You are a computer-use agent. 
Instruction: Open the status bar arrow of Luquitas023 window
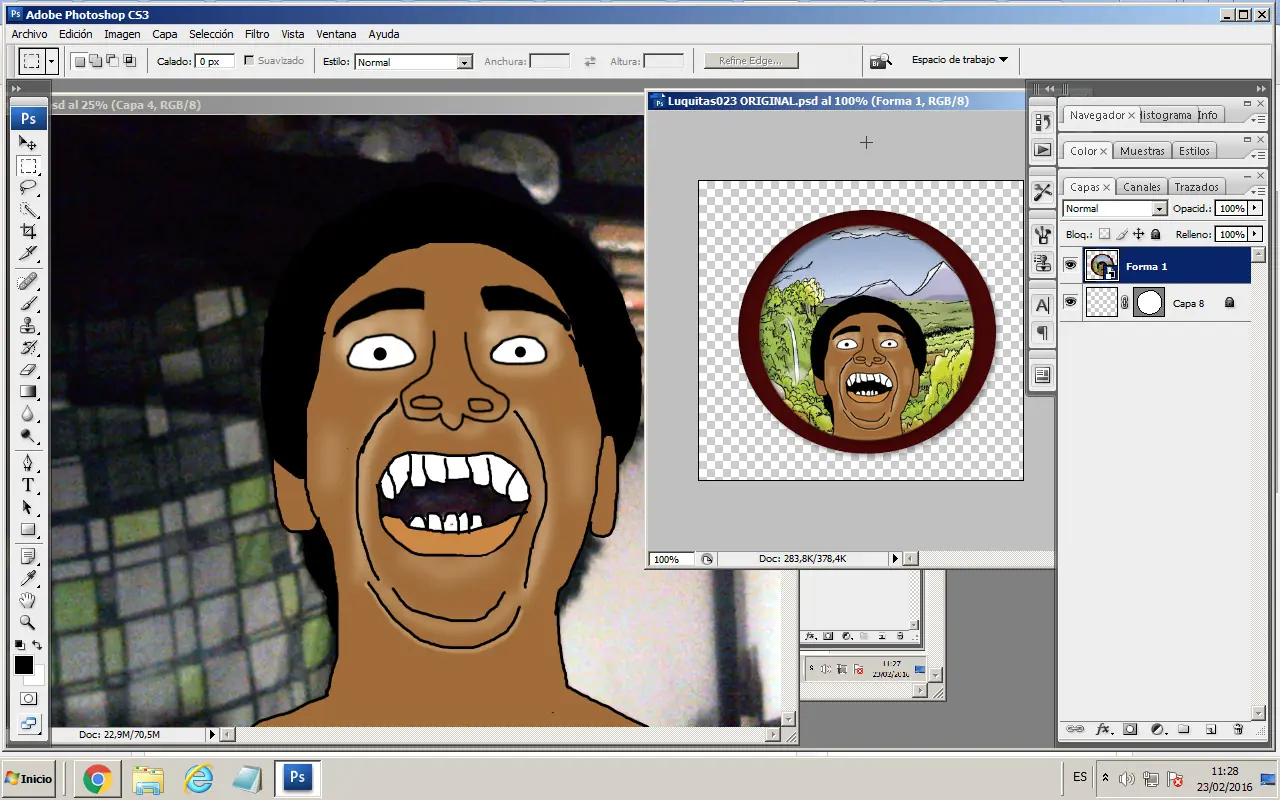tap(895, 558)
